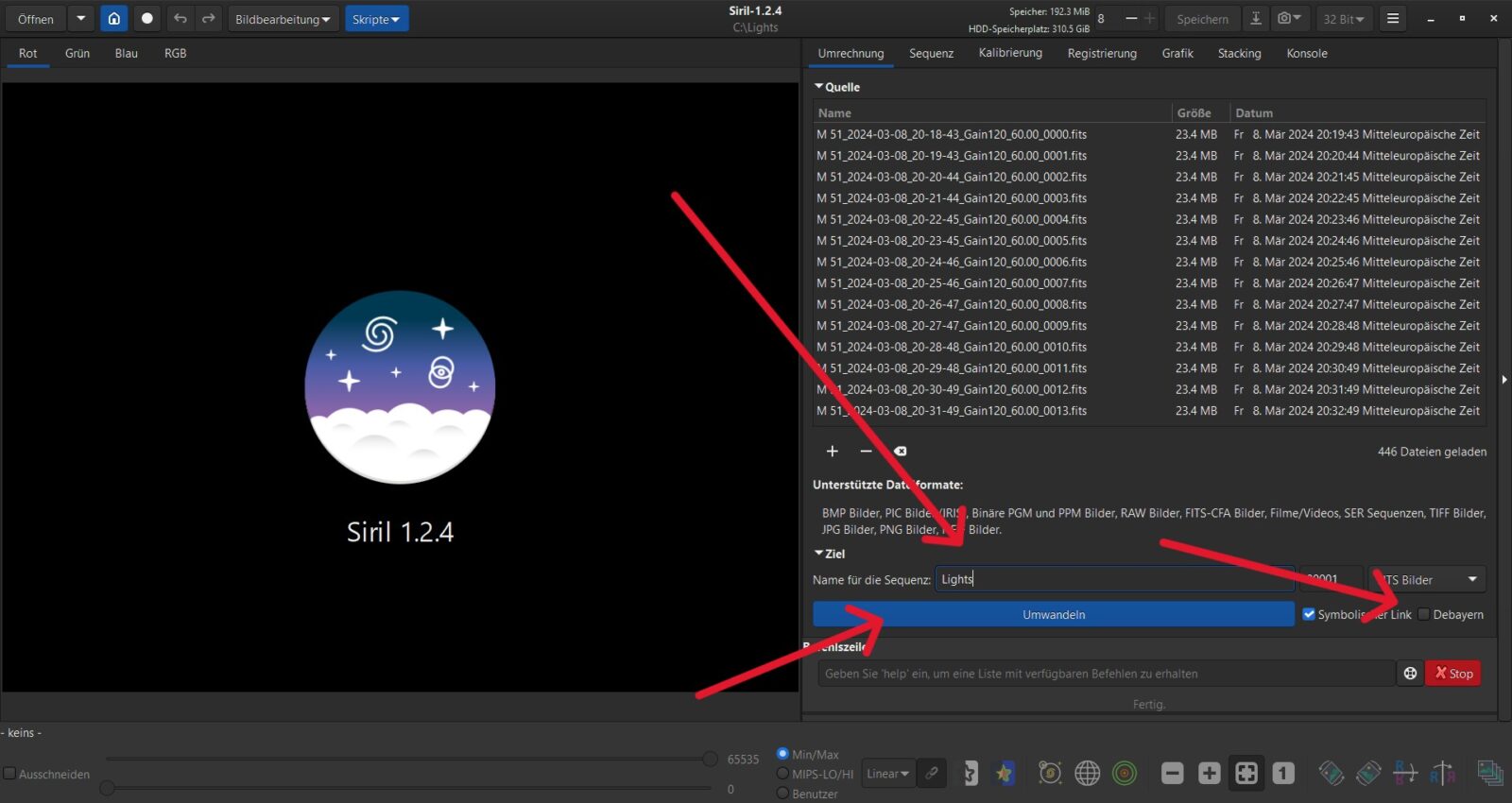Image resolution: width=1512 pixels, height=803 pixels.
Task: Open the hamburger main menu
Action: pos(1393,19)
